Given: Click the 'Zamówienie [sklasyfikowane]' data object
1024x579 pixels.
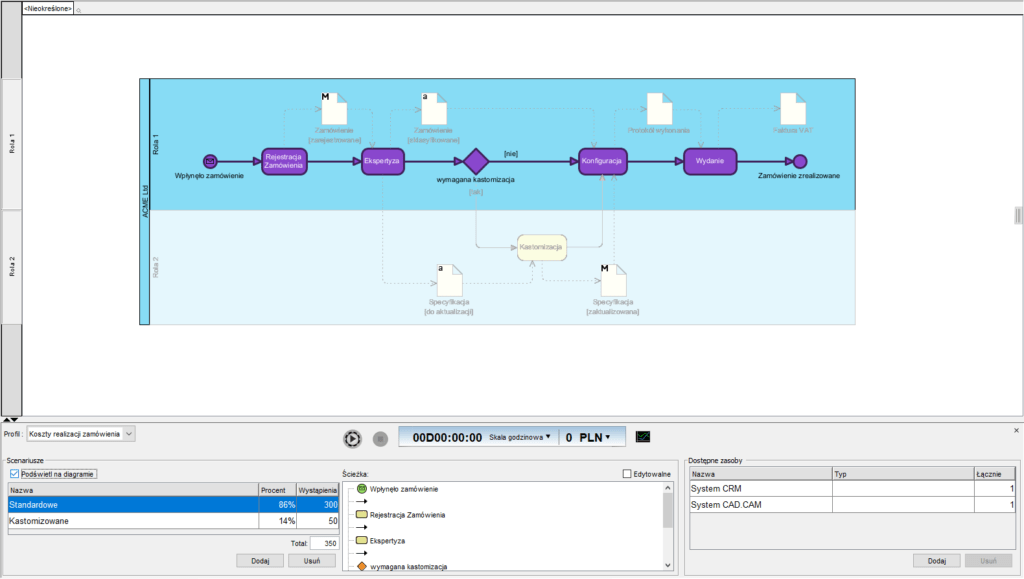Looking at the screenshot, I should coord(434,108).
